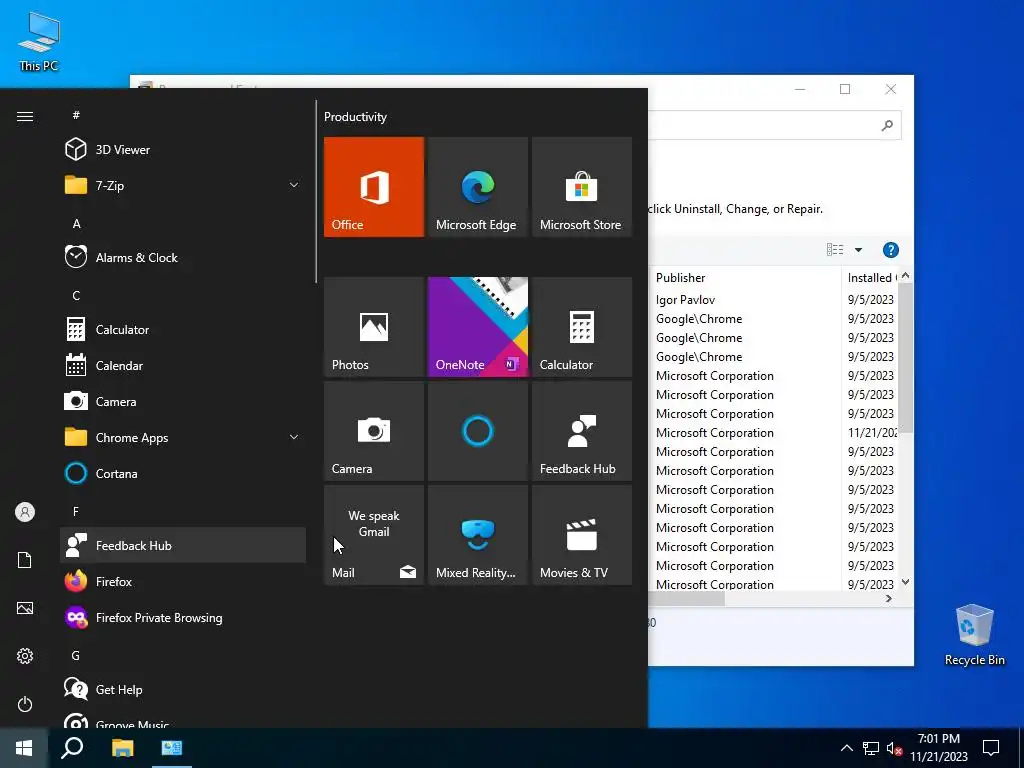Open Firefox Private Browsing
Viewport: 1024px width, 768px height.
[183, 617]
